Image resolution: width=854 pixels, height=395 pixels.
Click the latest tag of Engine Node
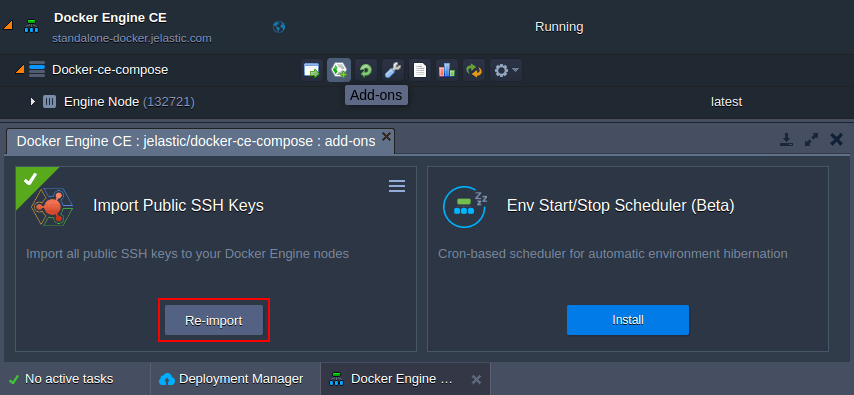point(726,102)
